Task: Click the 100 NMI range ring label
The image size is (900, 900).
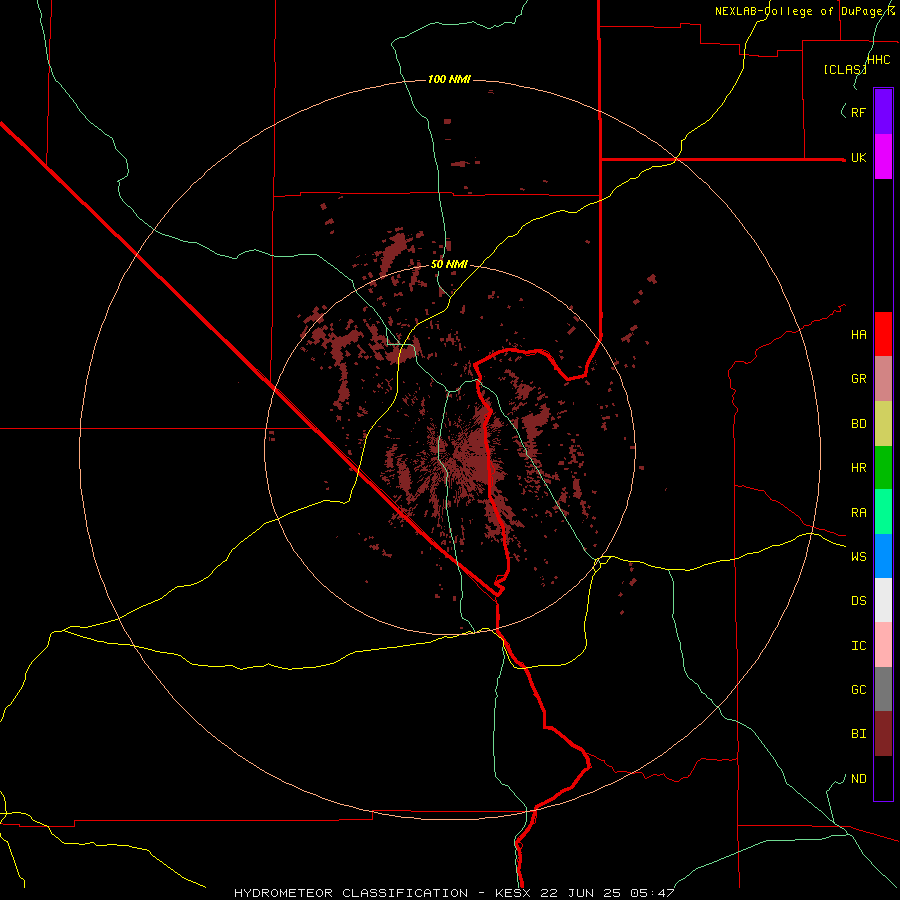Action: point(449,79)
